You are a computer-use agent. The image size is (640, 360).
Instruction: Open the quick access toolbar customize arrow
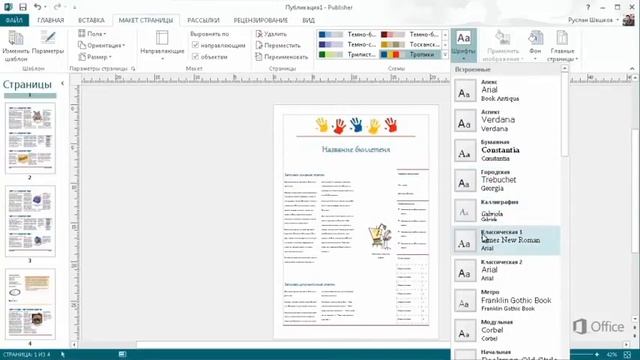(74, 7)
